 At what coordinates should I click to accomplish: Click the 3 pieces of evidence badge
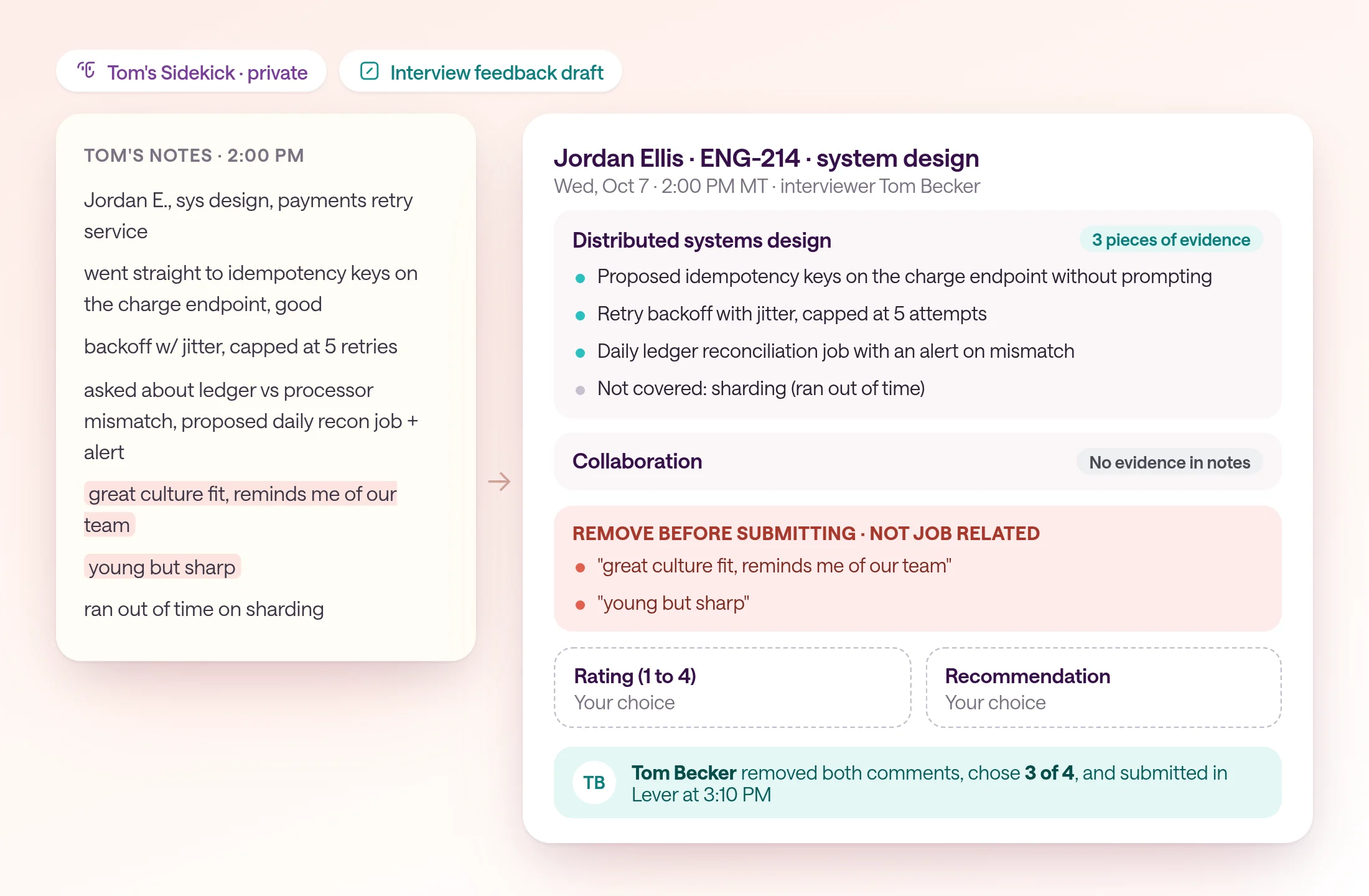pyautogui.click(x=1170, y=240)
